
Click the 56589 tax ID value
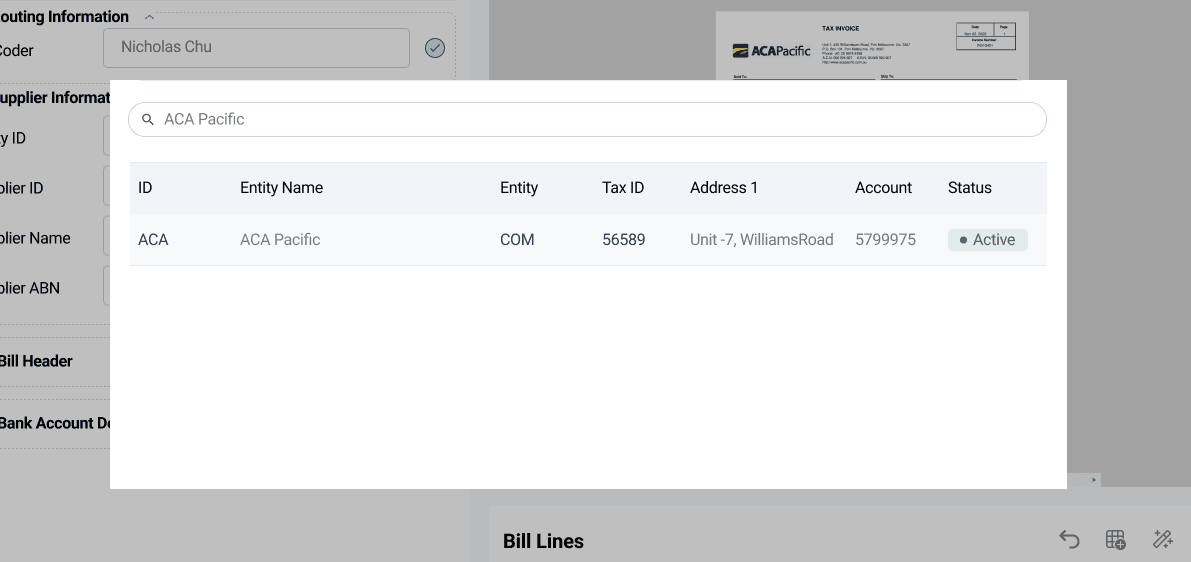[x=624, y=240]
